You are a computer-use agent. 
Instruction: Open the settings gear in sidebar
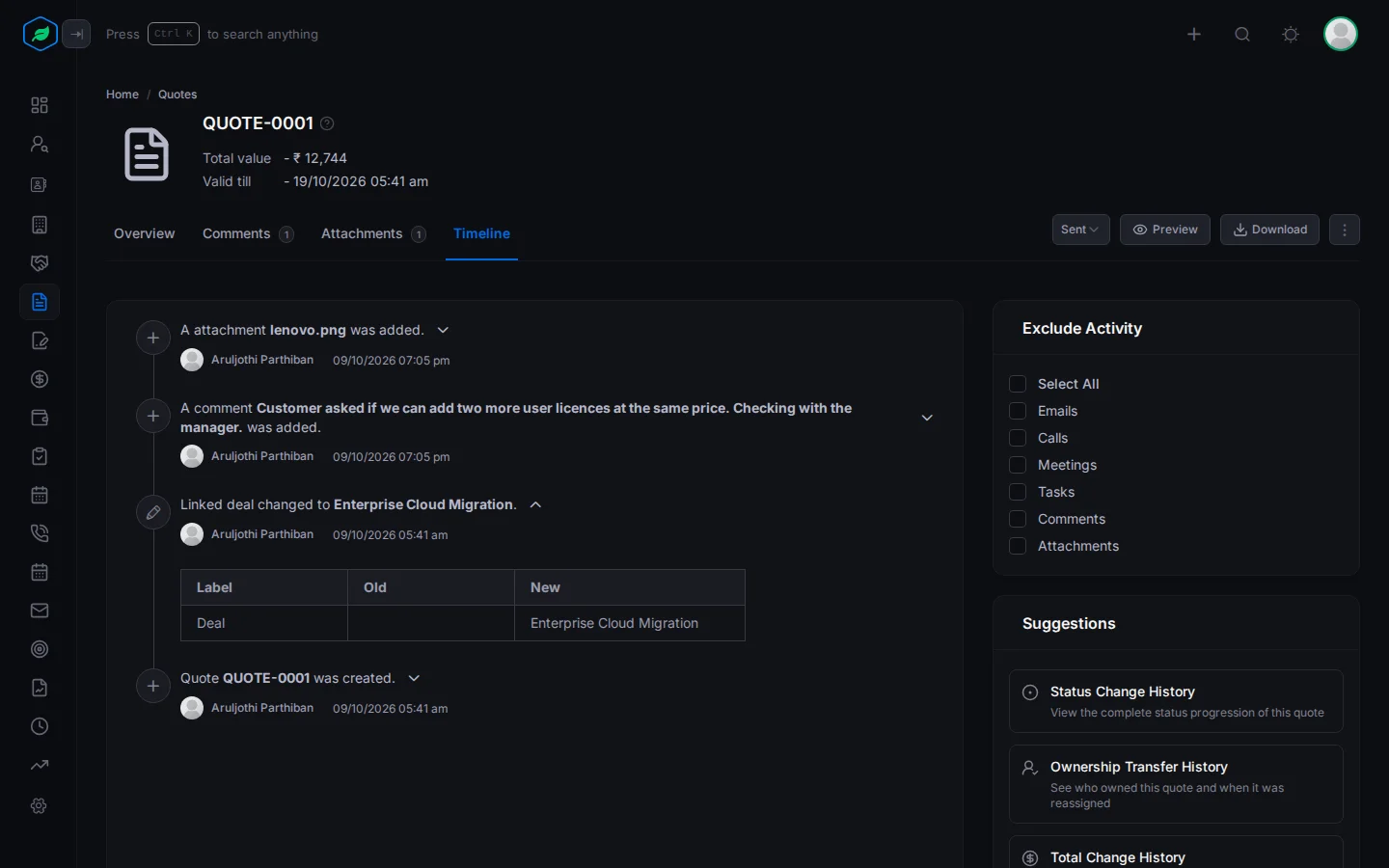click(40, 805)
